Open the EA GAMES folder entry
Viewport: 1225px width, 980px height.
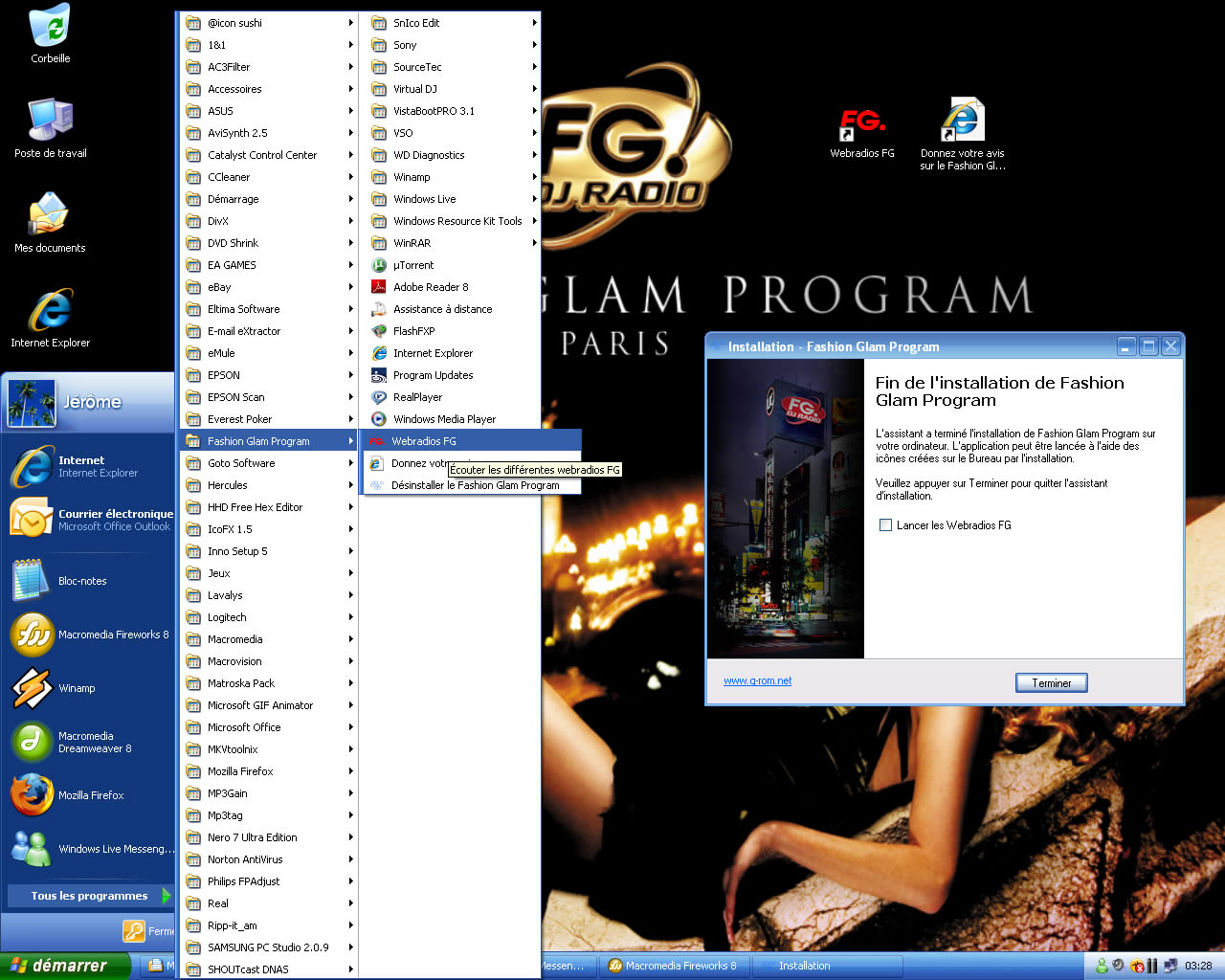(269, 265)
